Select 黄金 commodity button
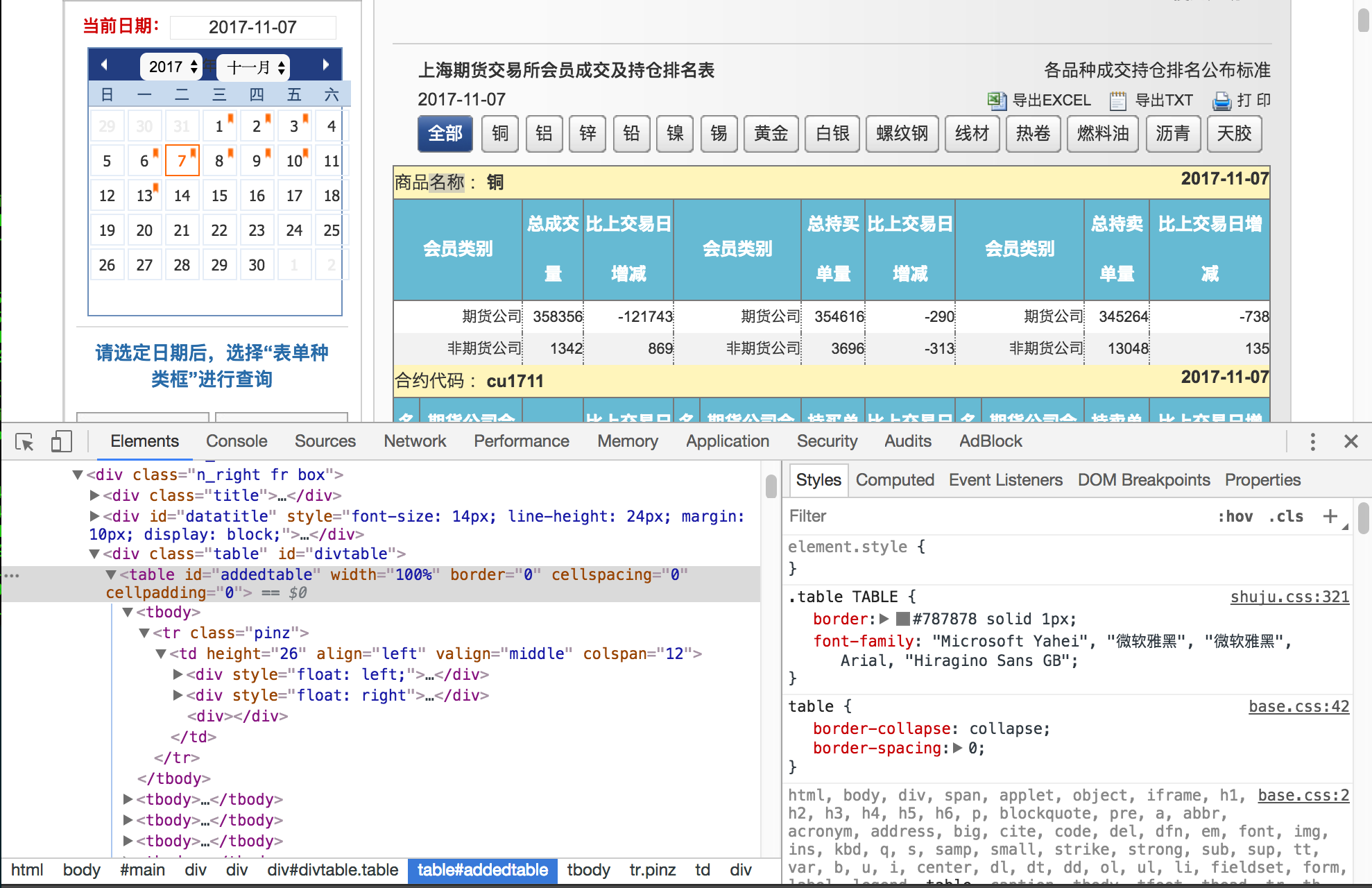1372x888 pixels. coord(771,133)
